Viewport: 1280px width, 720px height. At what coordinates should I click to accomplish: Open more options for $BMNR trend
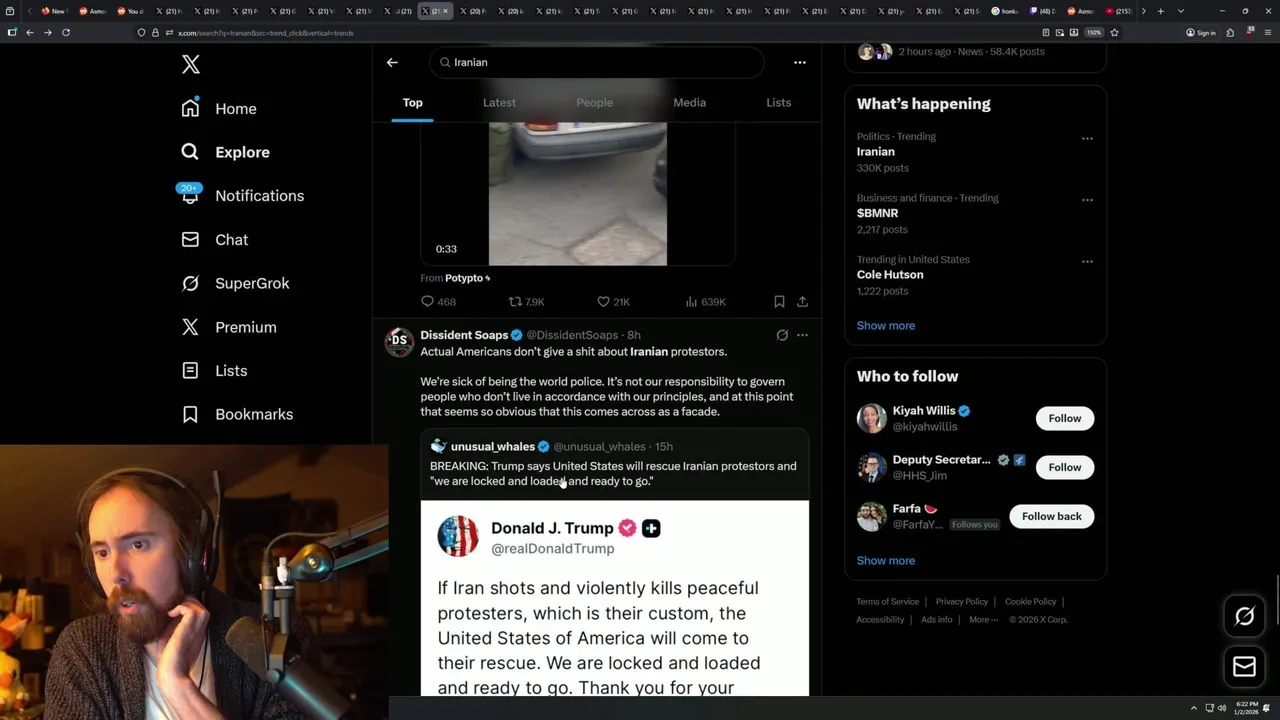(1087, 199)
